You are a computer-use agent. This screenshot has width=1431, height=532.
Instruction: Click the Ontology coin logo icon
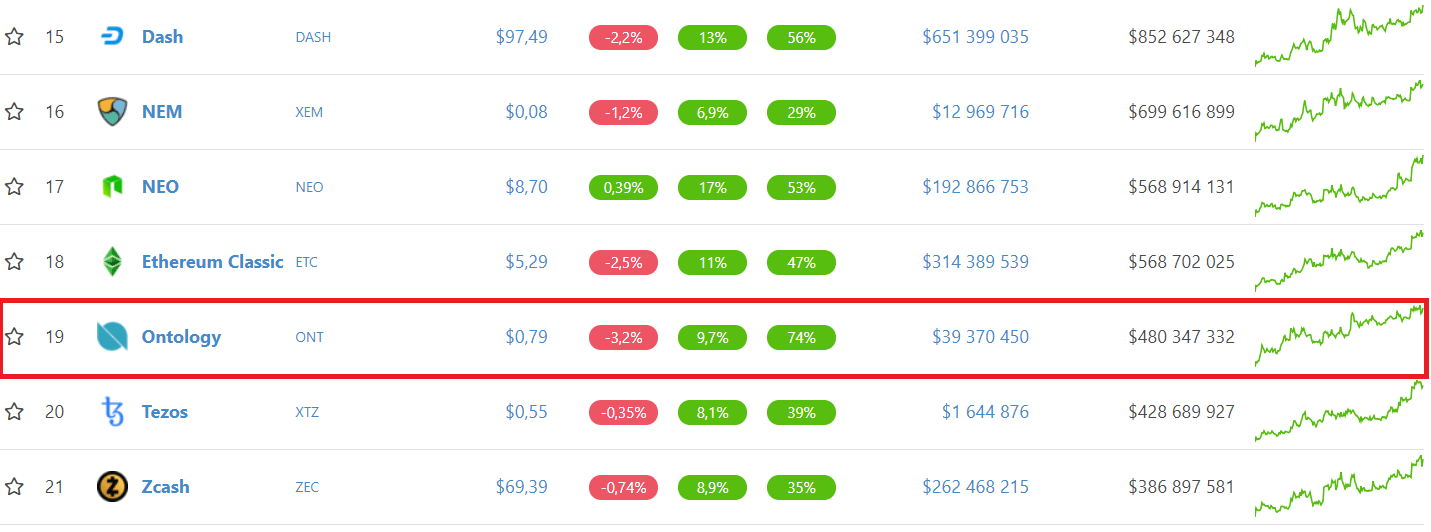(112, 337)
